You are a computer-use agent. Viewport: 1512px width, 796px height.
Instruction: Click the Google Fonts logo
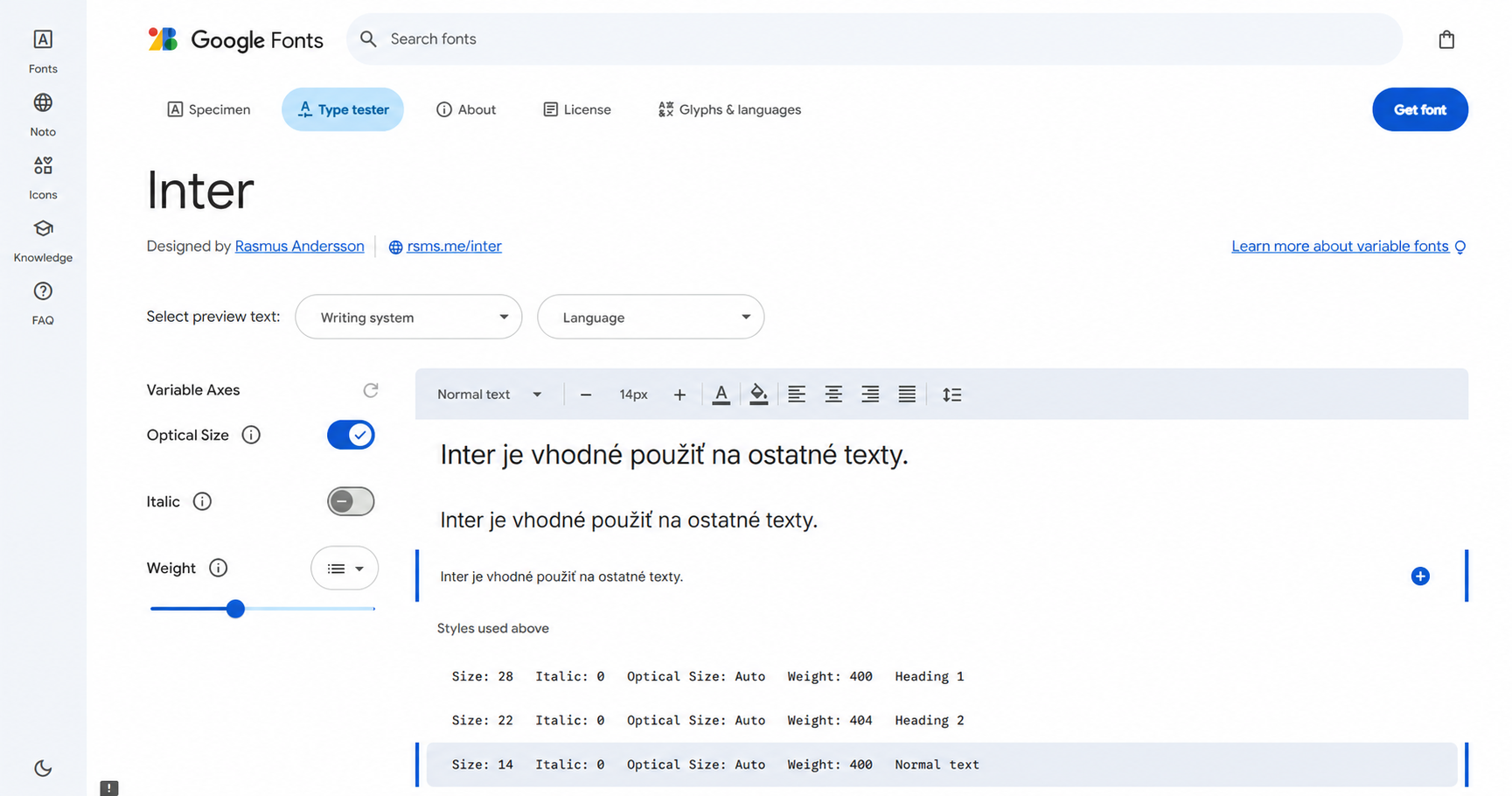[x=236, y=39]
